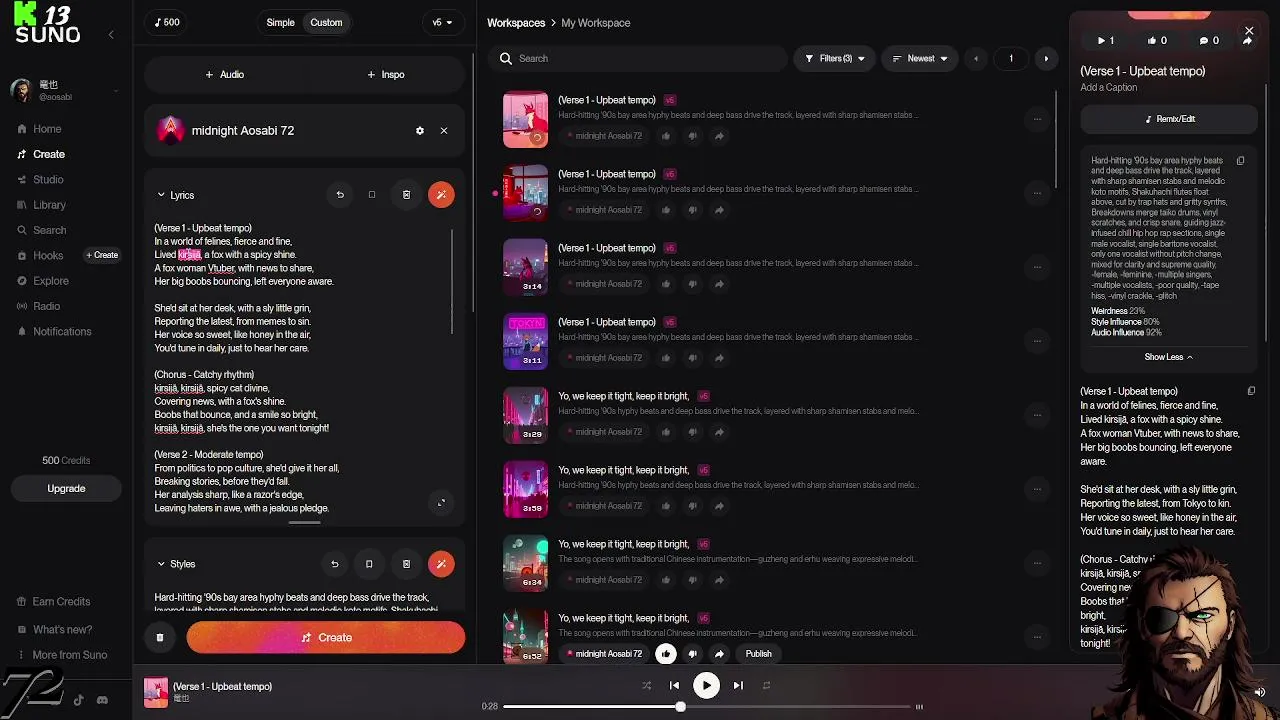Screen dimensions: 1280x720
Task: Share the 6:52 song in the list
Action: pyautogui.click(x=719, y=654)
